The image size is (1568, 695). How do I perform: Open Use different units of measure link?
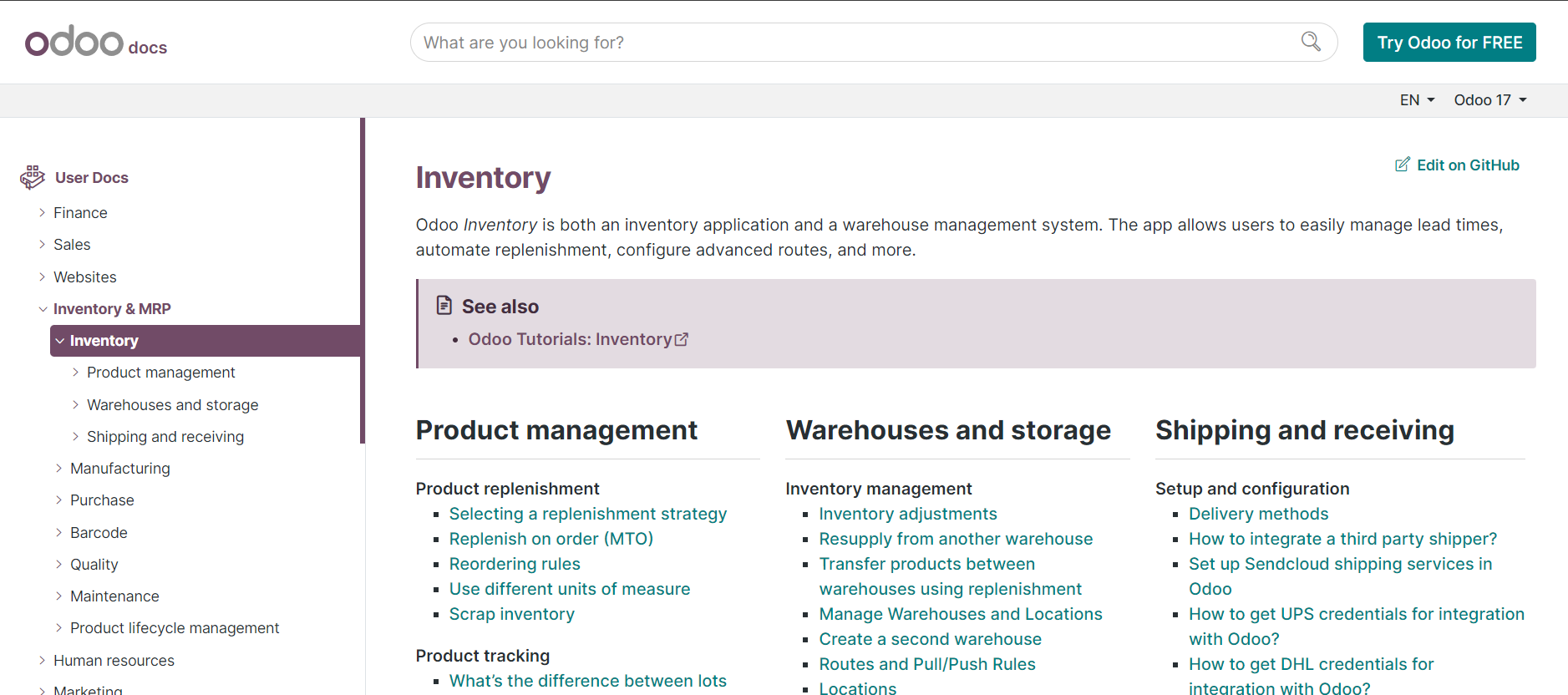[570, 589]
